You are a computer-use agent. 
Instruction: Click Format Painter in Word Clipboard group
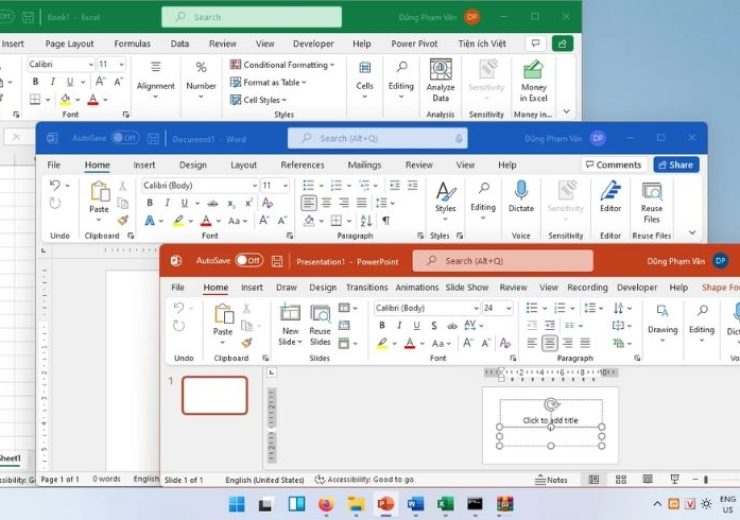(123, 220)
